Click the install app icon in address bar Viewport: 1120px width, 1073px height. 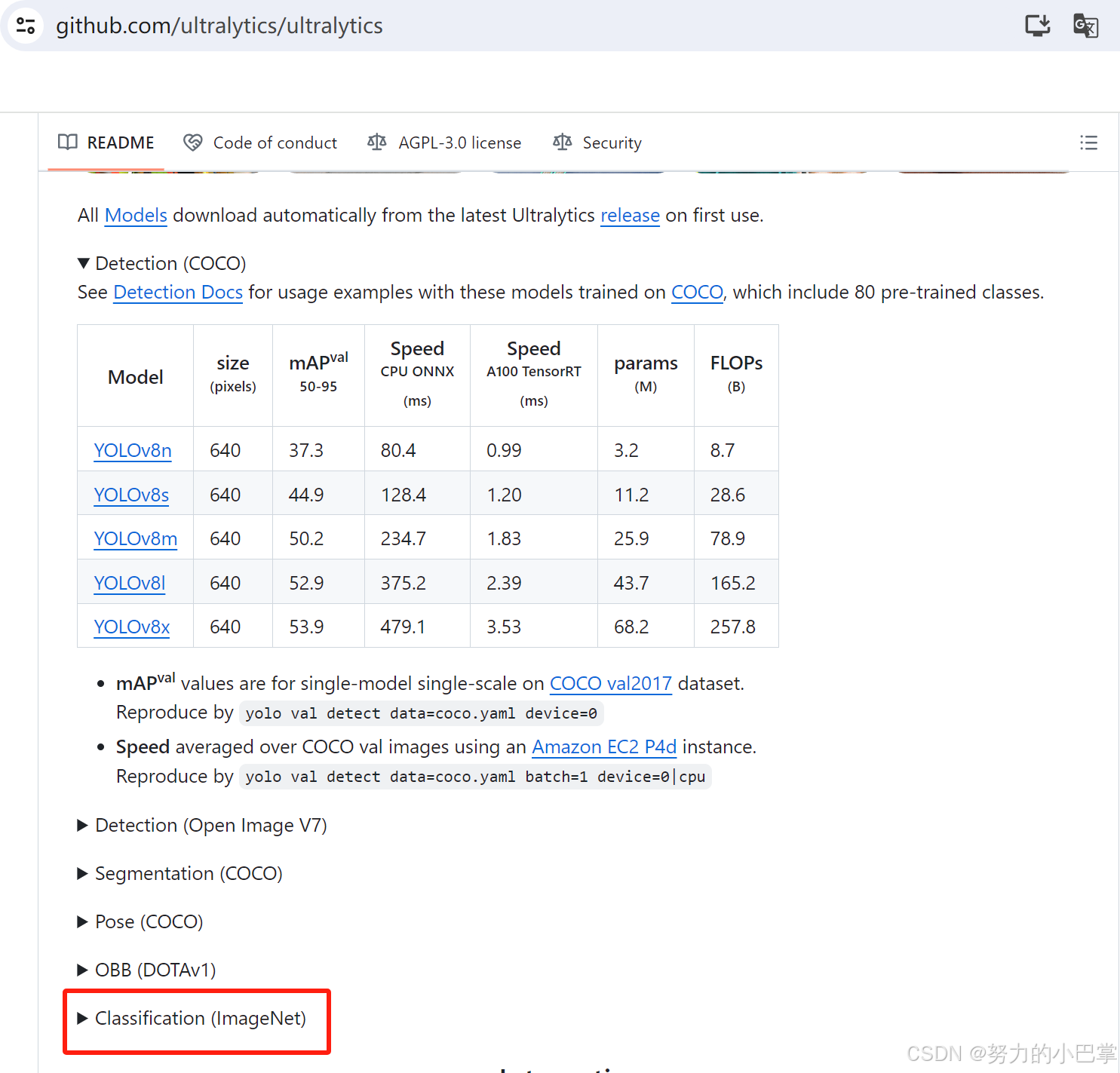pyautogui.click(x=1038, y=26)
